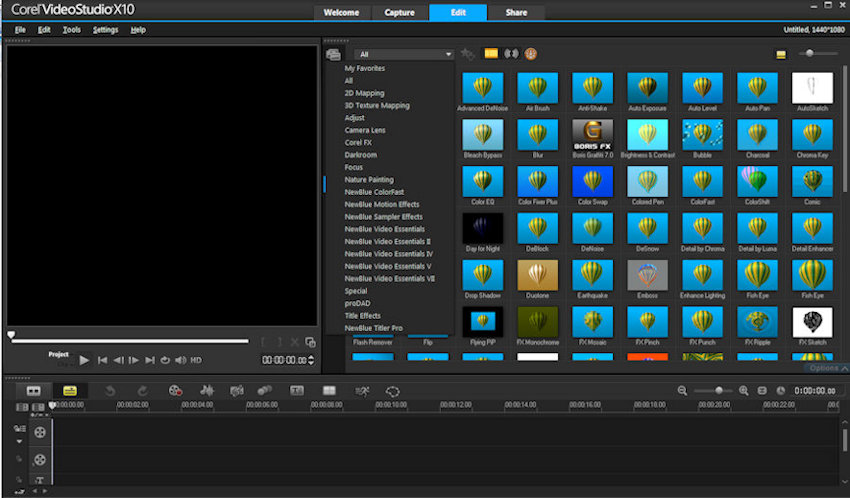Click Fit project in timeline window icon
Image resolution: width=850 pixels, height=498 pixels.
(x=762, y=390)
